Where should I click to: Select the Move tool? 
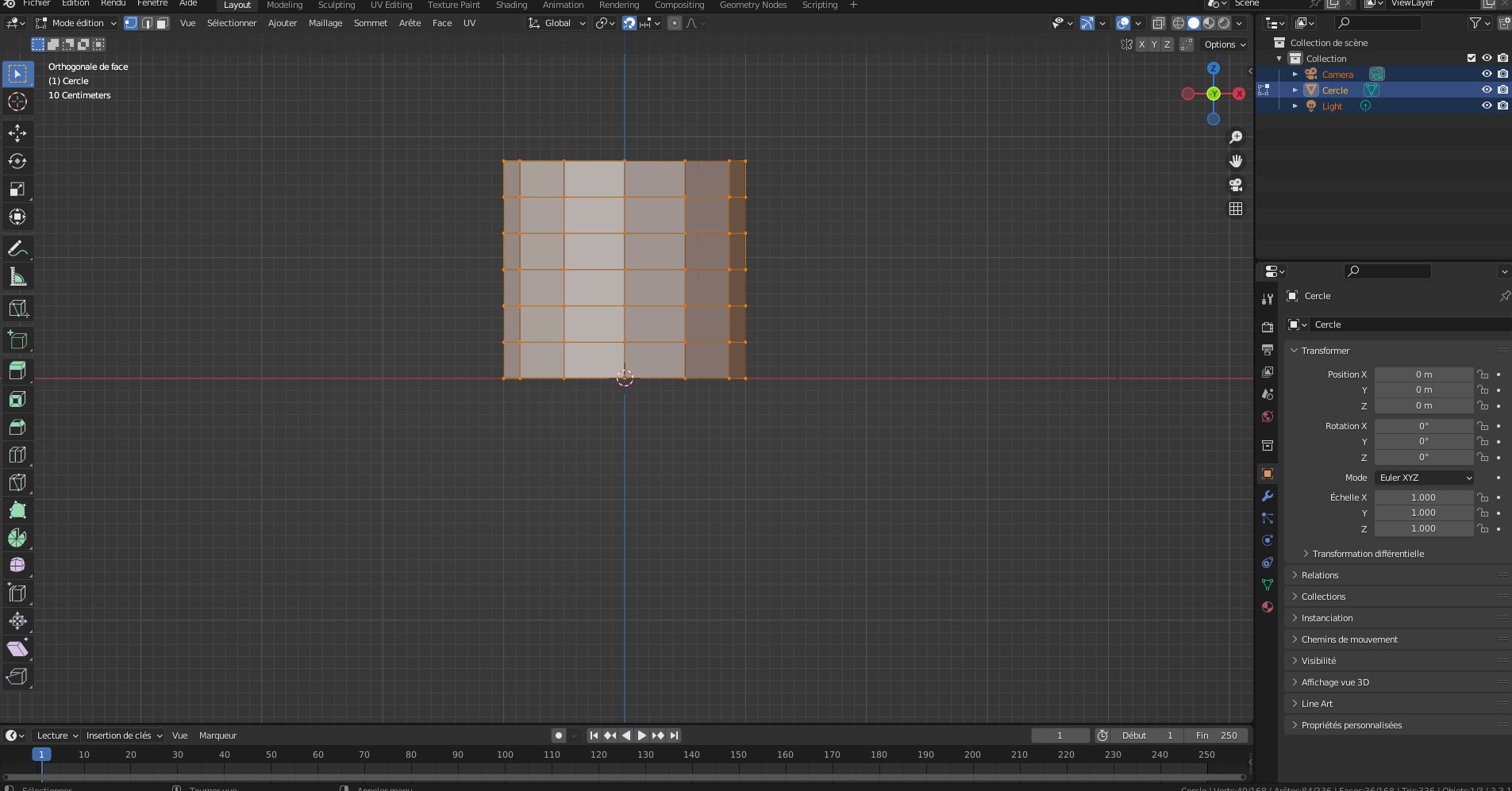coord(17,133)
